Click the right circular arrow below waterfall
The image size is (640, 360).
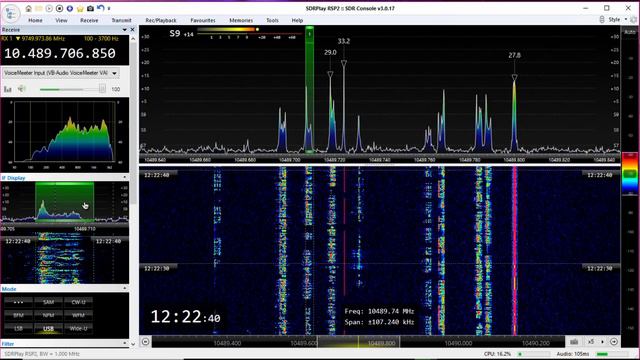pyautogui.click(x=614, y=342)
